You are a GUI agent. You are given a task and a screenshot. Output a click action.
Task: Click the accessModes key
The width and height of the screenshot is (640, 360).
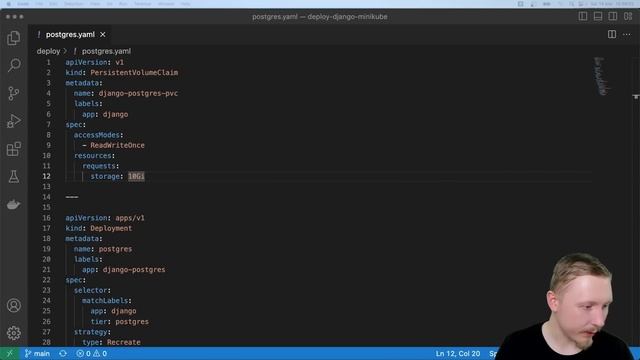[96, 135]
